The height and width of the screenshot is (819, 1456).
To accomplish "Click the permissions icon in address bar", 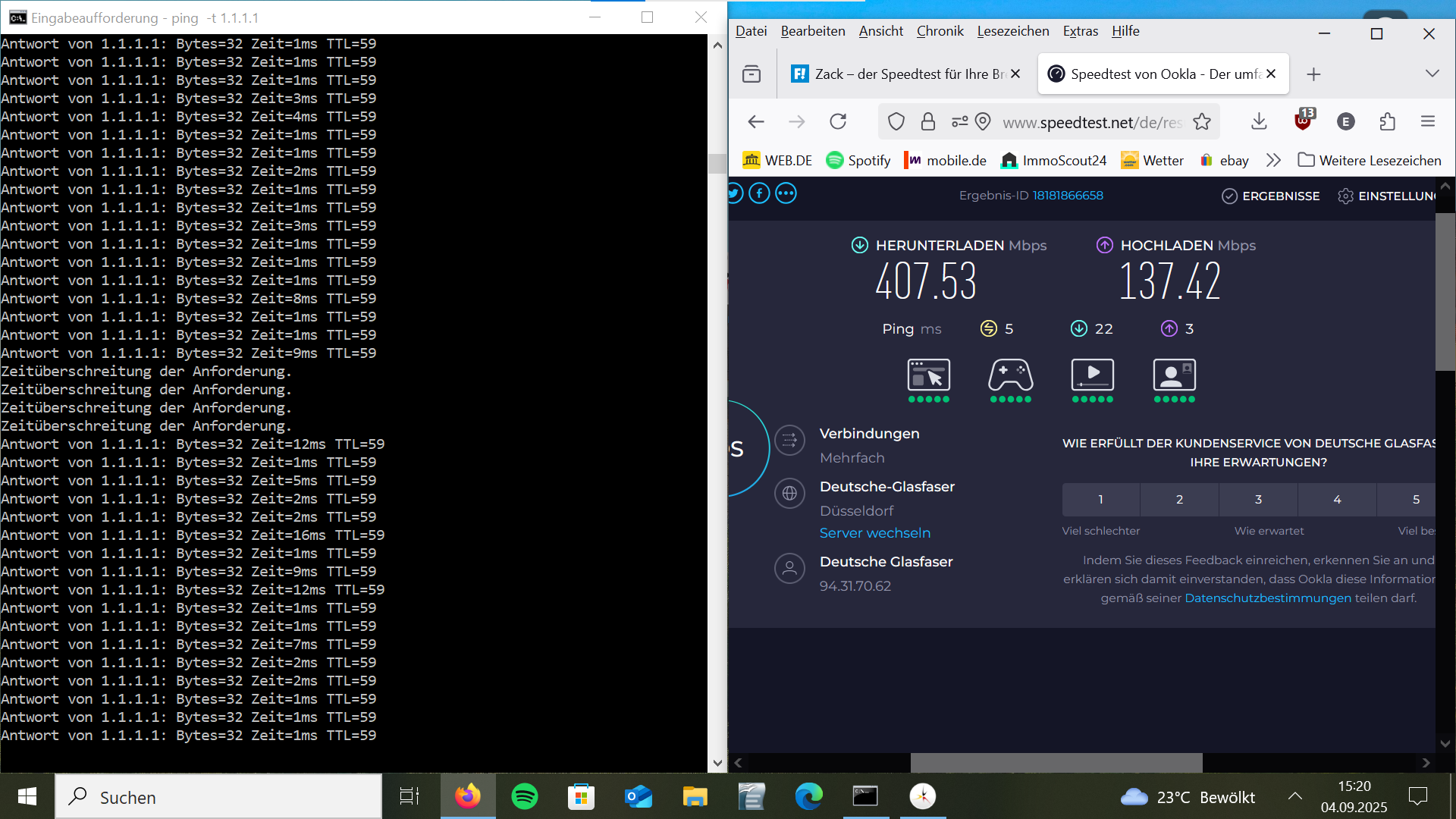I will 960,121.
